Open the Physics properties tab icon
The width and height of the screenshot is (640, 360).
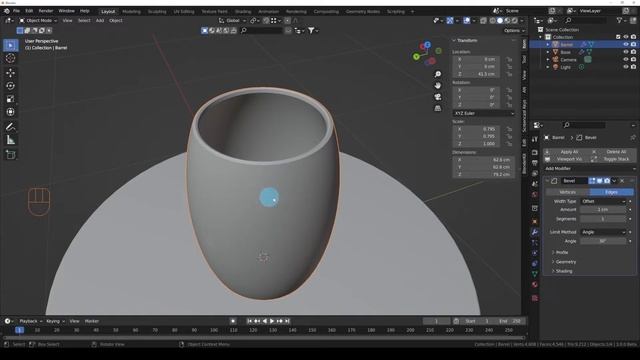pyautogui.click(x=535, y=253)
